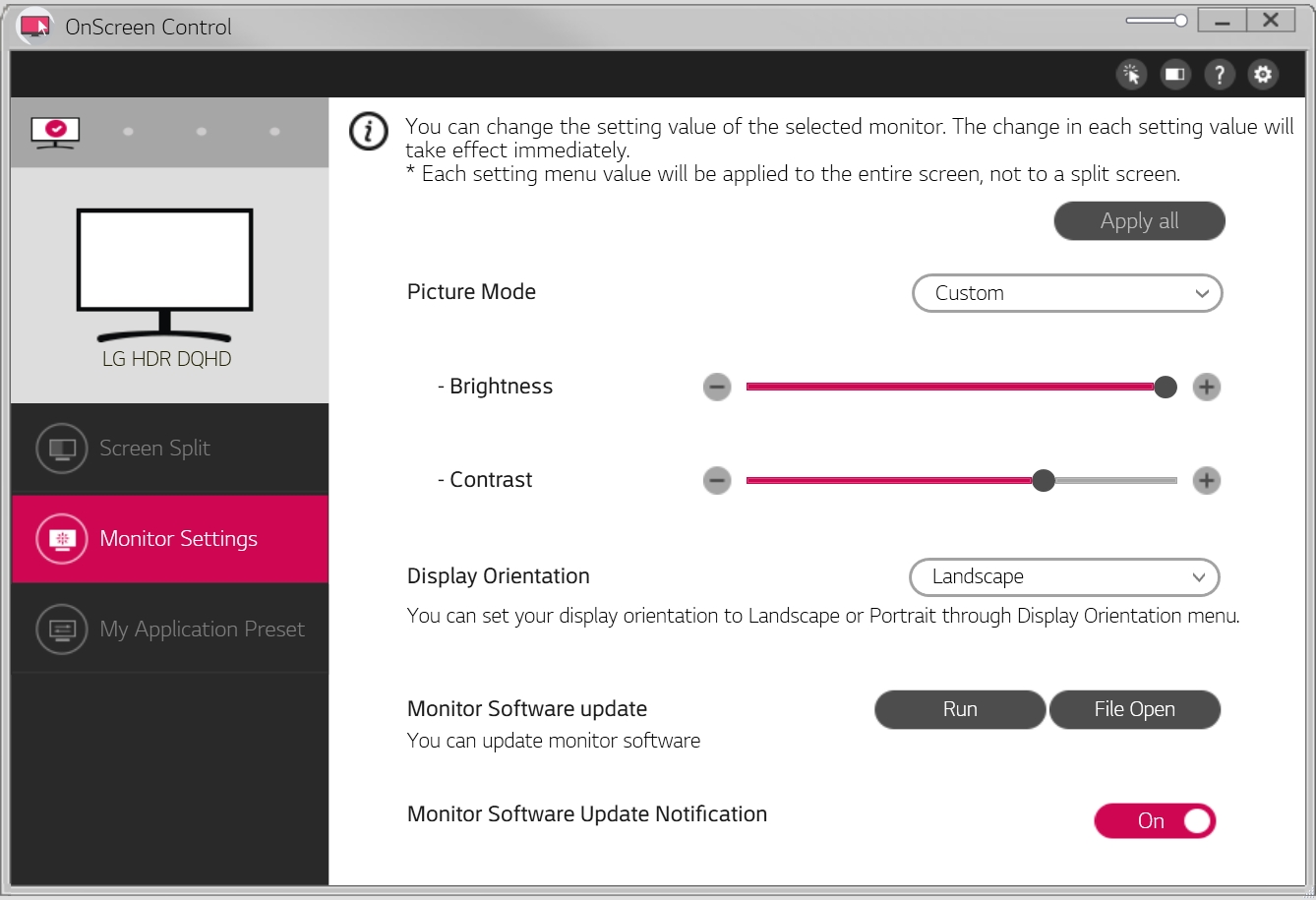Image resolution: width=1316 pixels, height=900 pixels.
Task: Close the OnScreen Control window
Action: 1271,21
